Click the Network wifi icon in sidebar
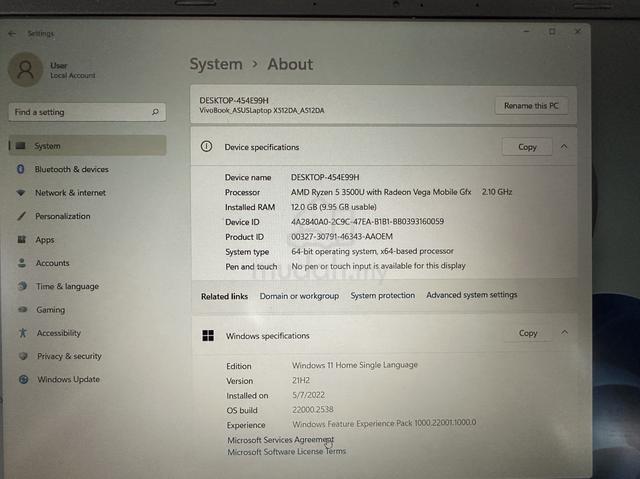This screenshot has height=479, width=640. pyautogui.click(x=21, y=193)
